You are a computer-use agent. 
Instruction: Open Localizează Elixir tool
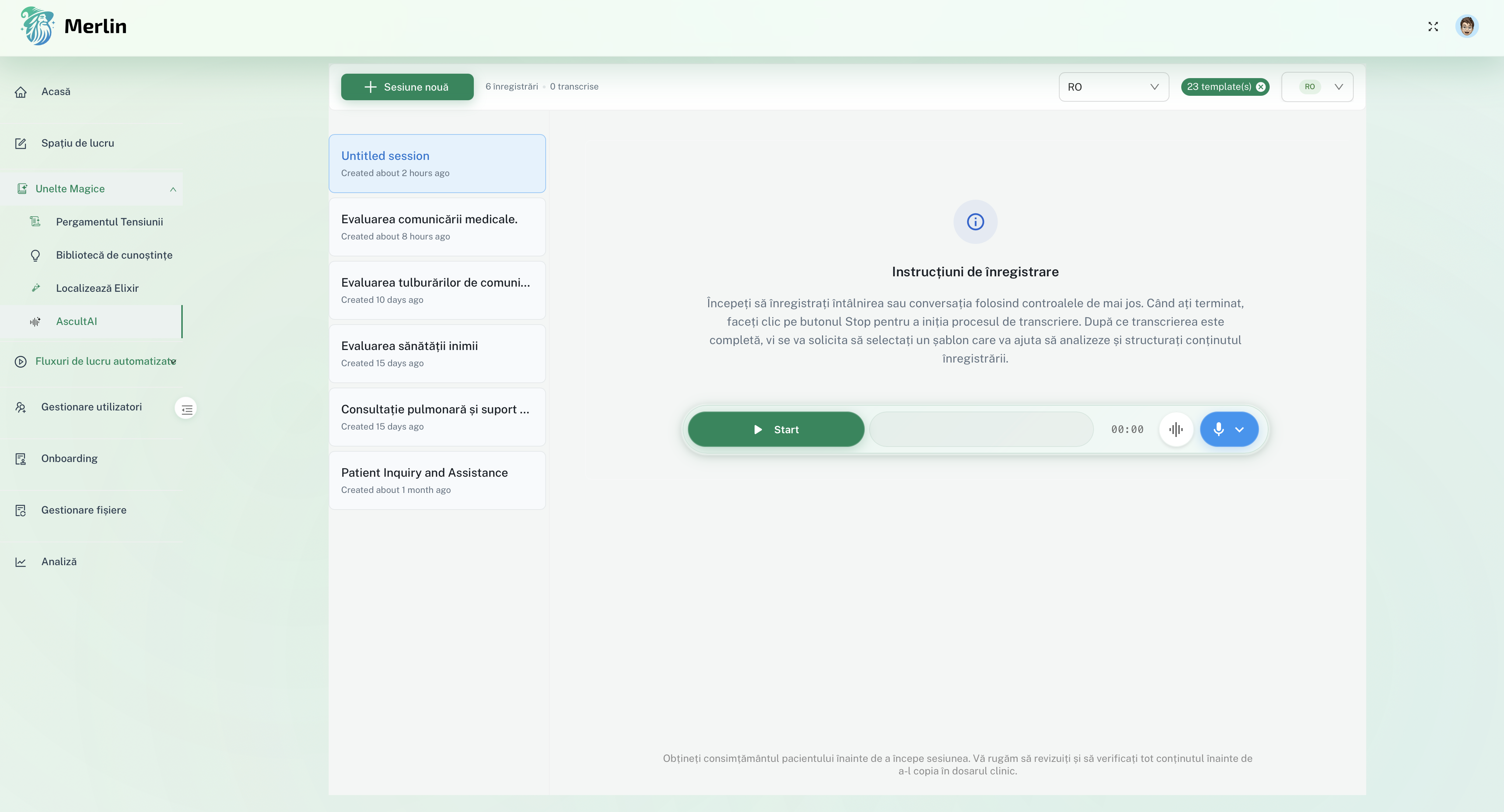tap(97, 288)
